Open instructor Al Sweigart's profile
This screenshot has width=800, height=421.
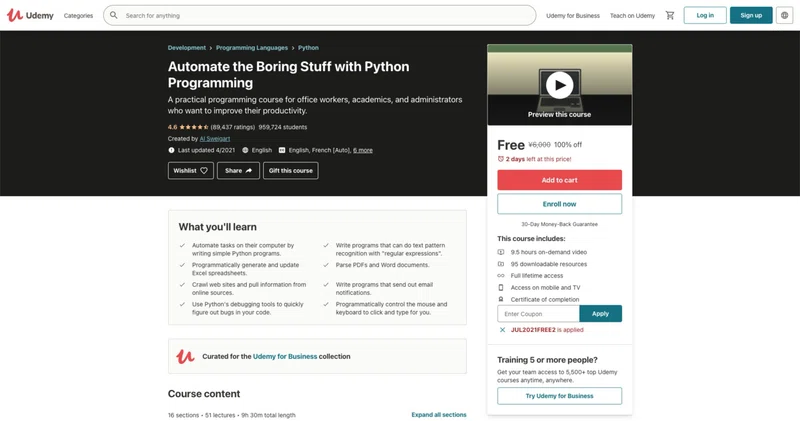pos(215,138)
